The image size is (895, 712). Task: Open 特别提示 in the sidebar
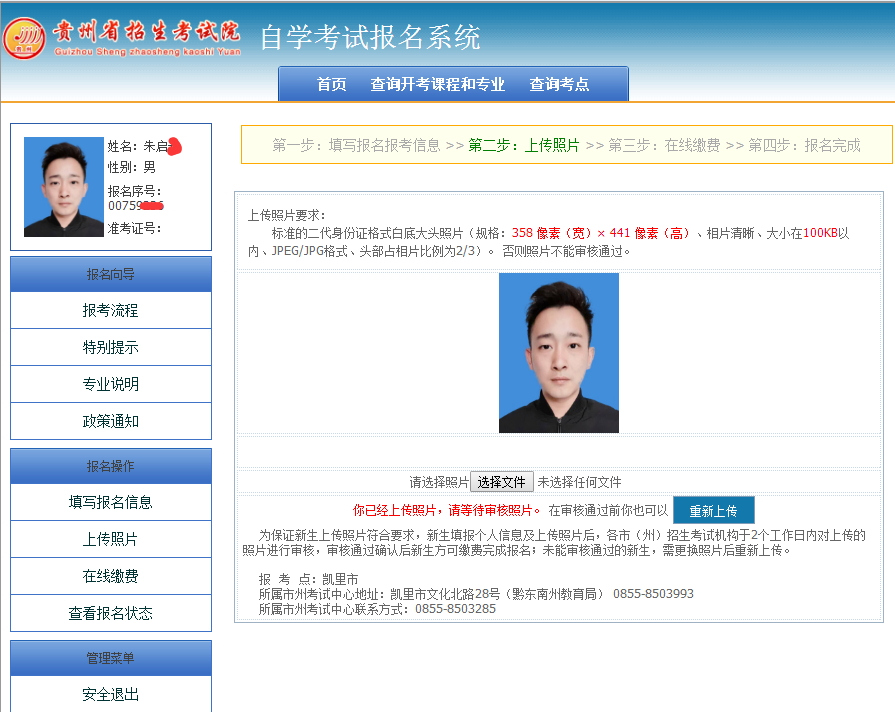(x=111, y=348)
